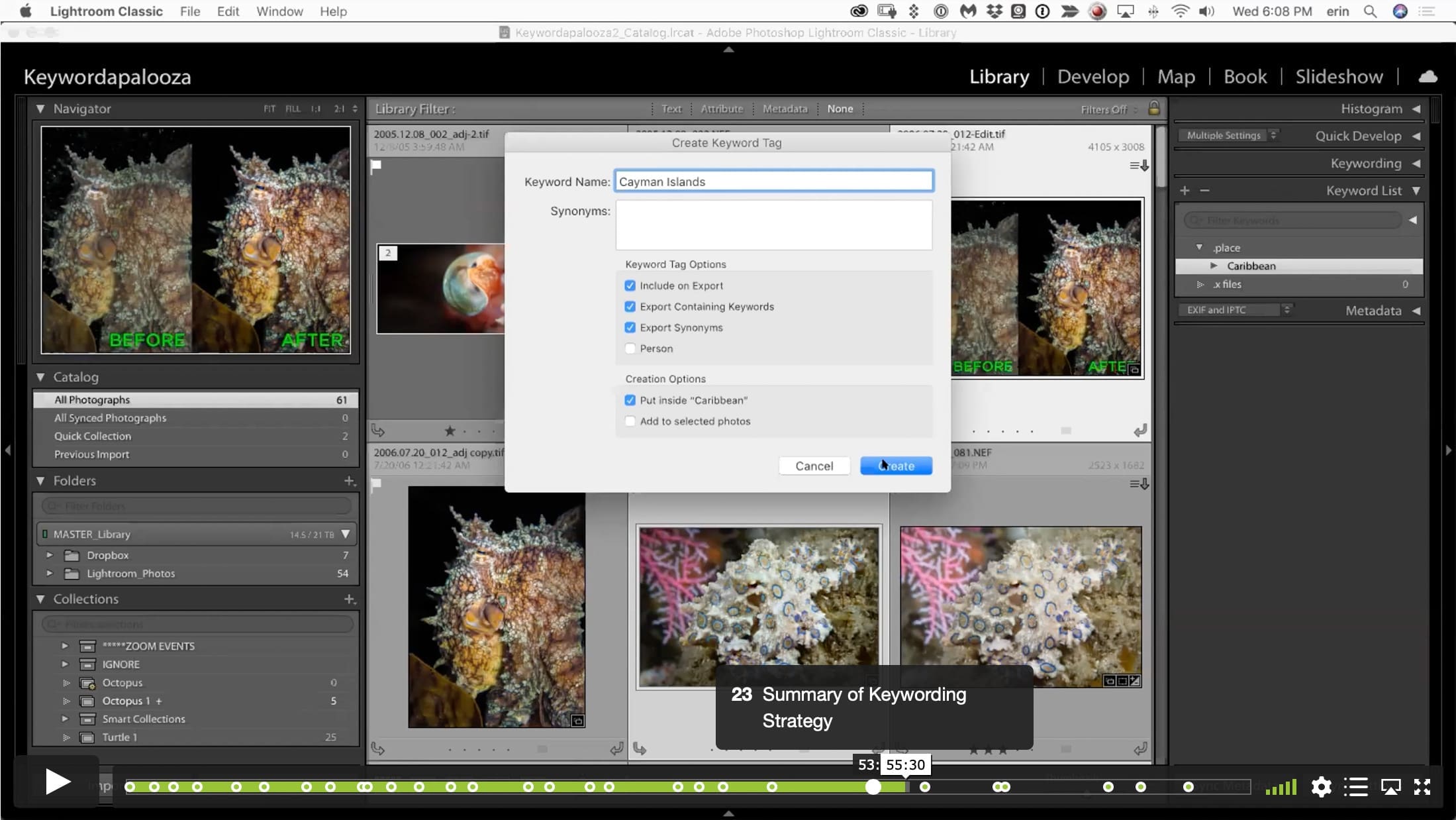Open the Window menu
Screen dimensions: 1456x820
279,11
